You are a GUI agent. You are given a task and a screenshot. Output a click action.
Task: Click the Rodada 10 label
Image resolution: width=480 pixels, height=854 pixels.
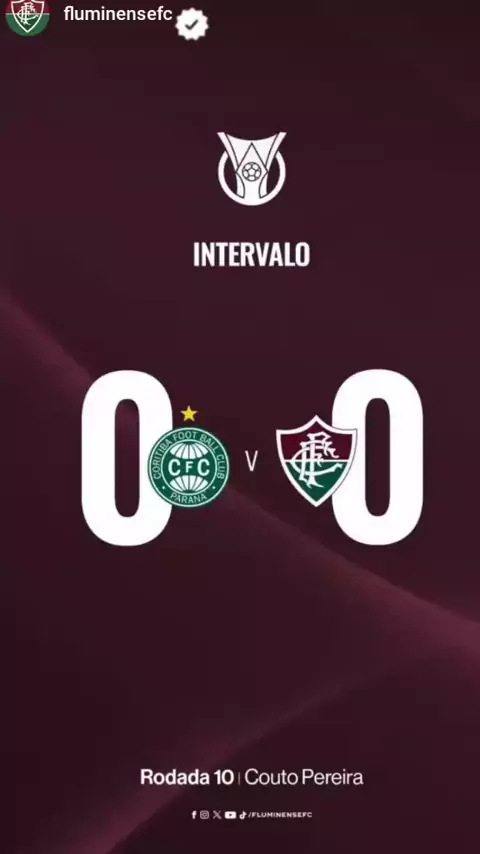click(186, 777)
